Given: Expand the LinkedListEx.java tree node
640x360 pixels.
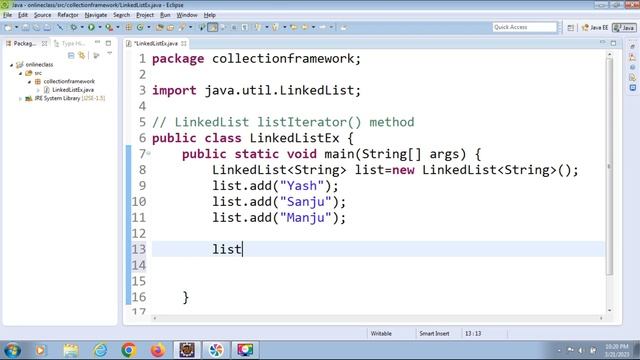Looking at the screenshot, I should click(x=38, y=90).
